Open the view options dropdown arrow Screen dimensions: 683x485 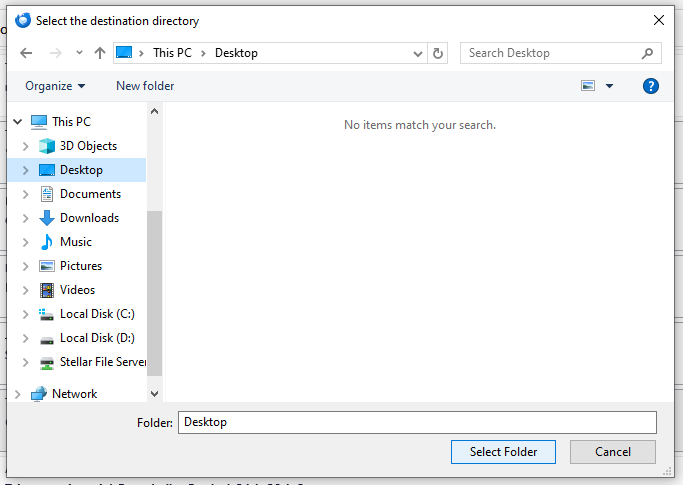[609, 86]
